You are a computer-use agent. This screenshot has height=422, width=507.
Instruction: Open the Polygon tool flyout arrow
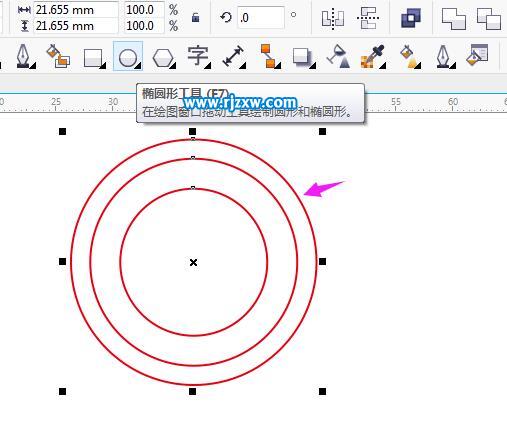[172, 66]
